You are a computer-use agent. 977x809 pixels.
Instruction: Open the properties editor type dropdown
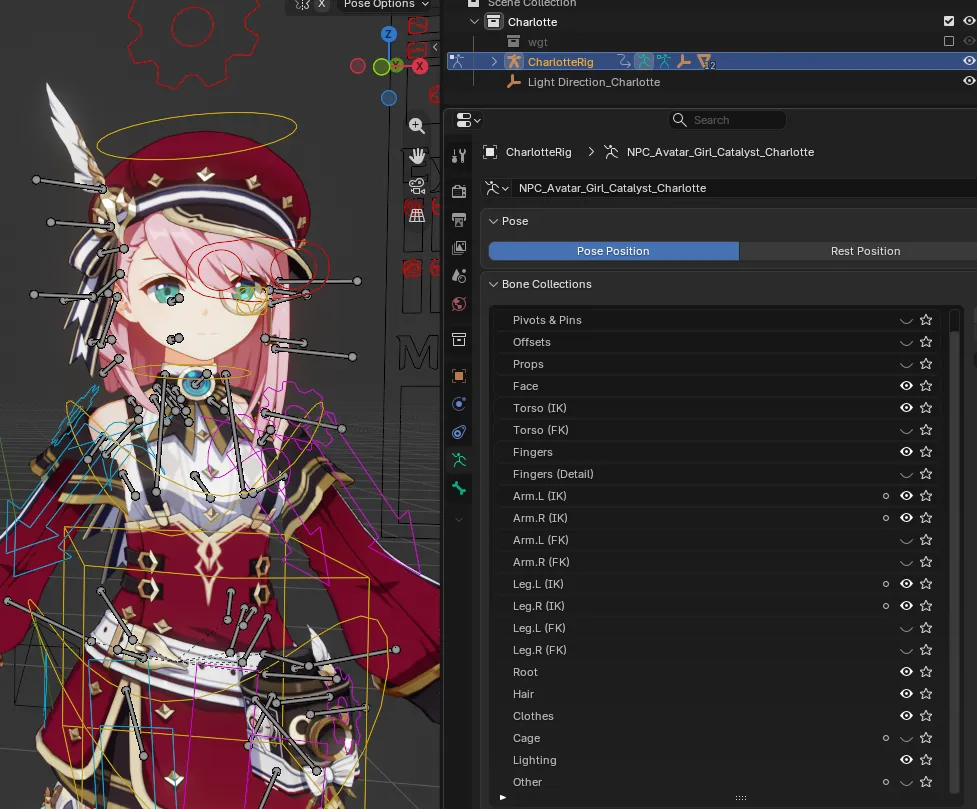(468, 120)
